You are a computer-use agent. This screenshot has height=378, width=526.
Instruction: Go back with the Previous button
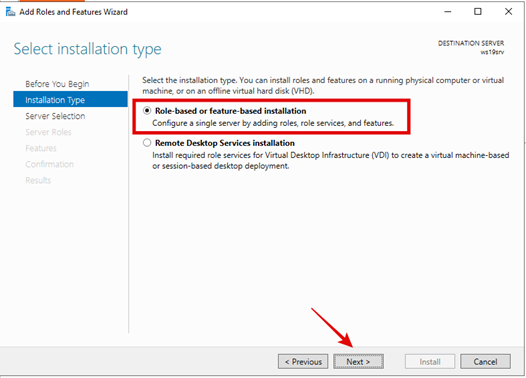(x=303, y=362)
